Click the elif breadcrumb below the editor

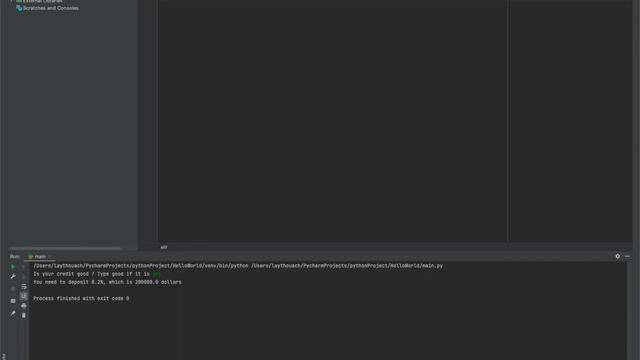[164, 247]
